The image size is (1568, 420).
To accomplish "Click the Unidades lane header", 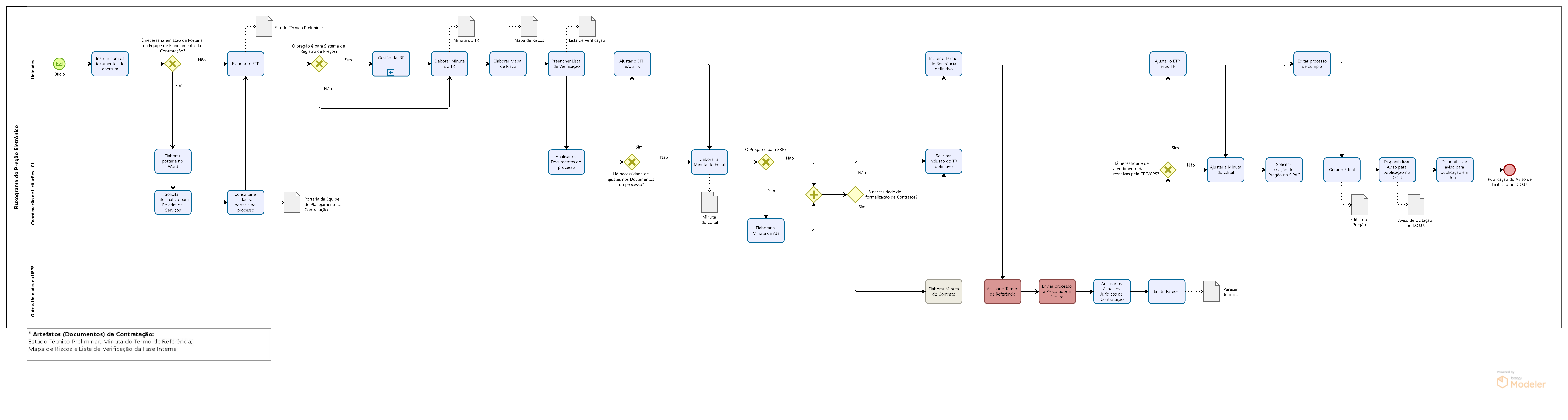I will (x=33, y=69).
